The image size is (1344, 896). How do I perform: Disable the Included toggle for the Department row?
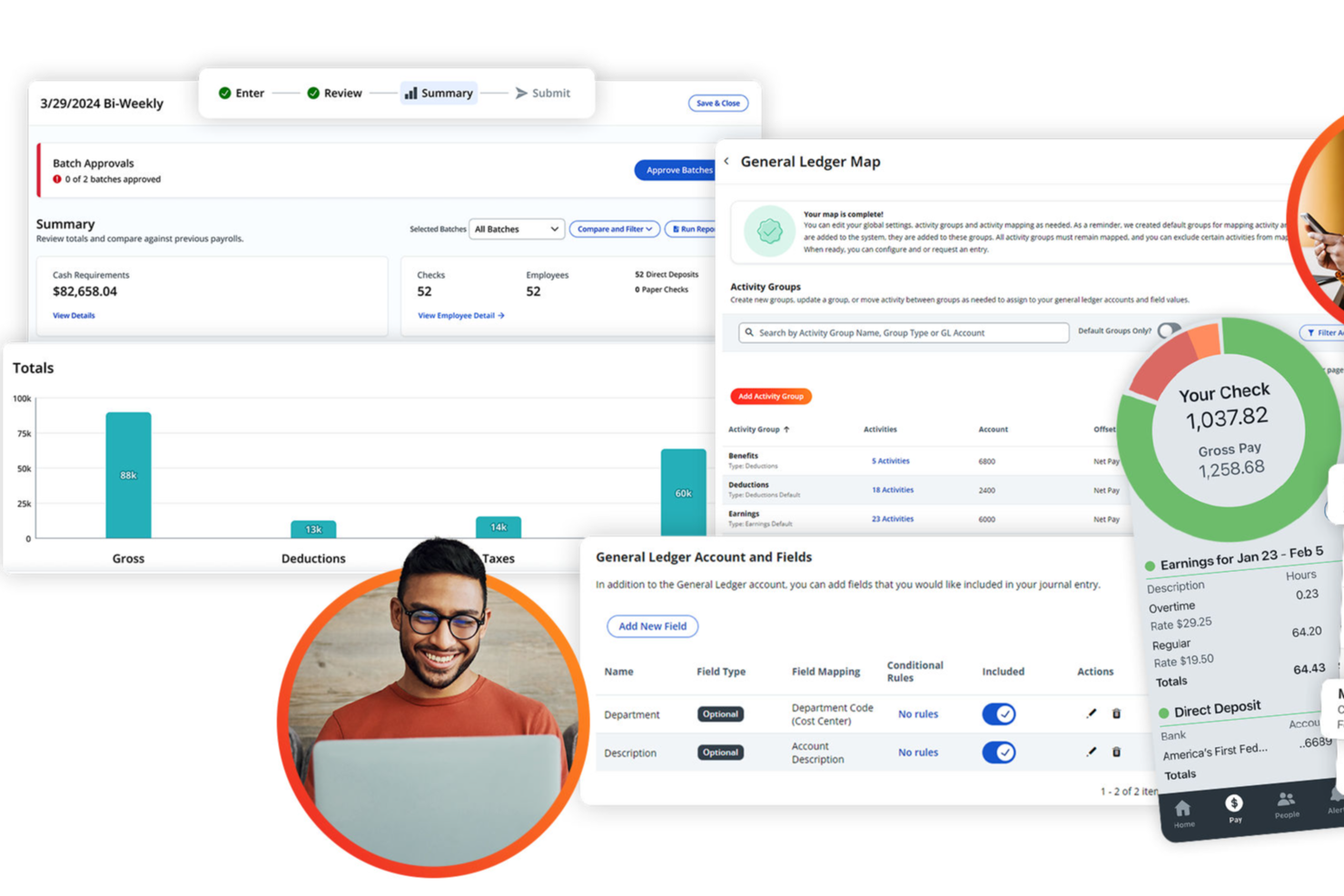(x=998, y=714)
